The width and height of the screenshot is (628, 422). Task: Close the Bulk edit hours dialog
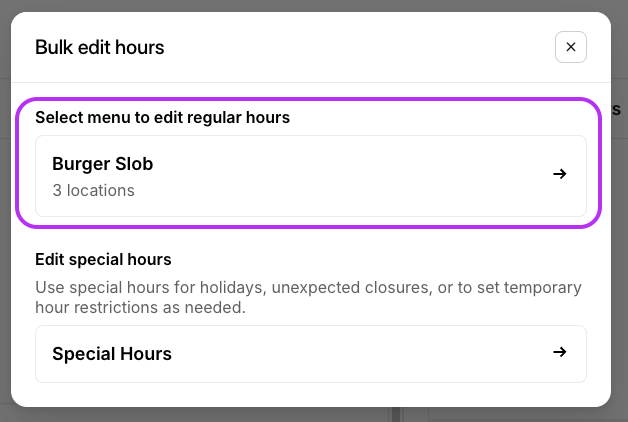(571, 47)
